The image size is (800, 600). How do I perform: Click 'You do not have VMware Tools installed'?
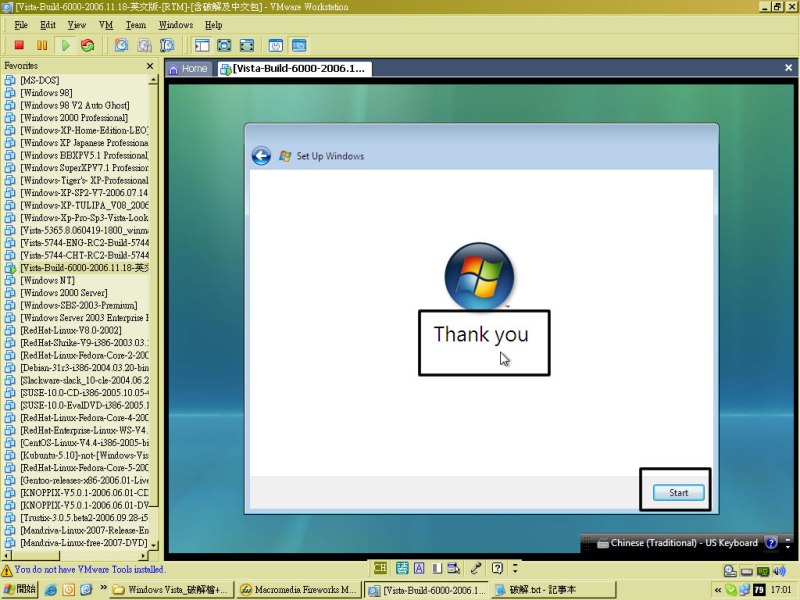pos(89,569)
